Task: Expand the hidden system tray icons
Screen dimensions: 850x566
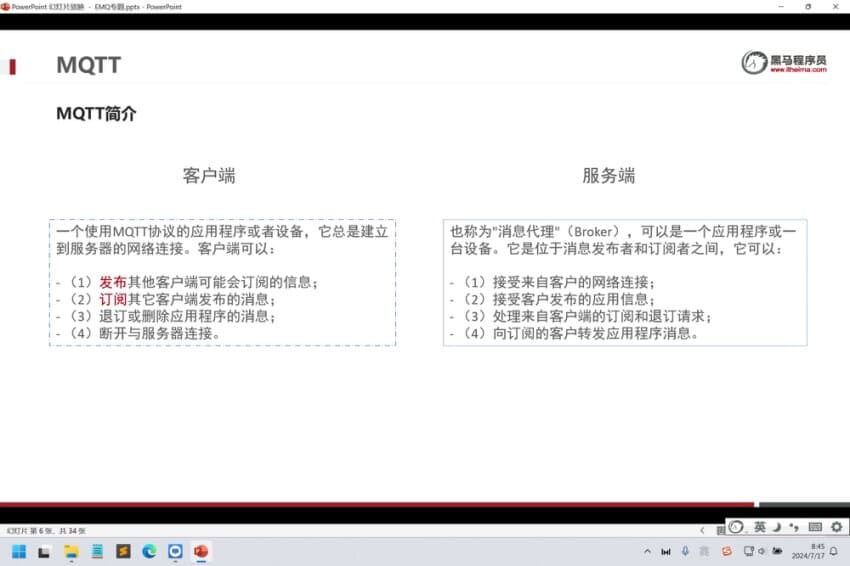Action: [x=647, y=551]
